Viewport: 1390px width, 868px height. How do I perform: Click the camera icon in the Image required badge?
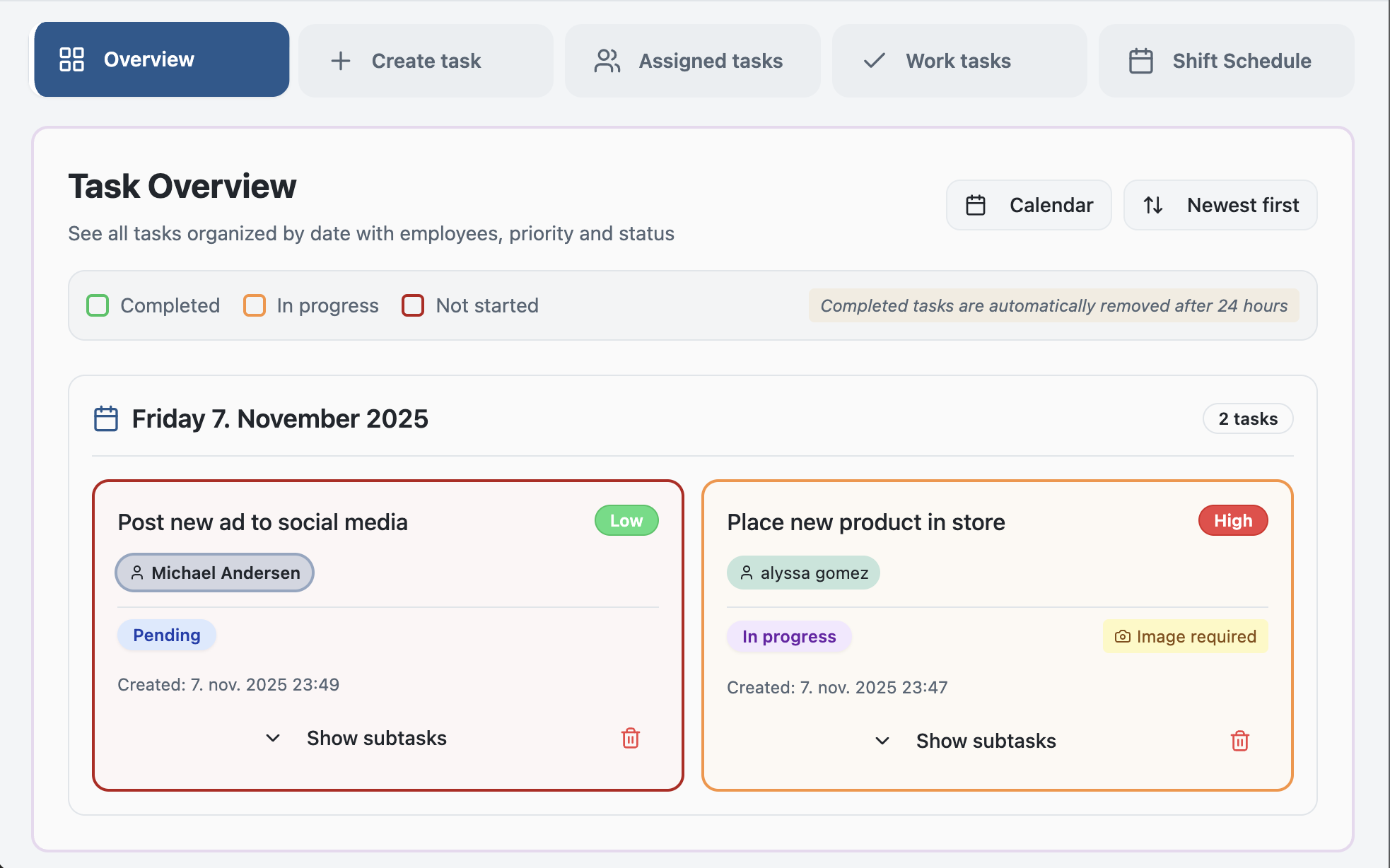[1122, 636]
